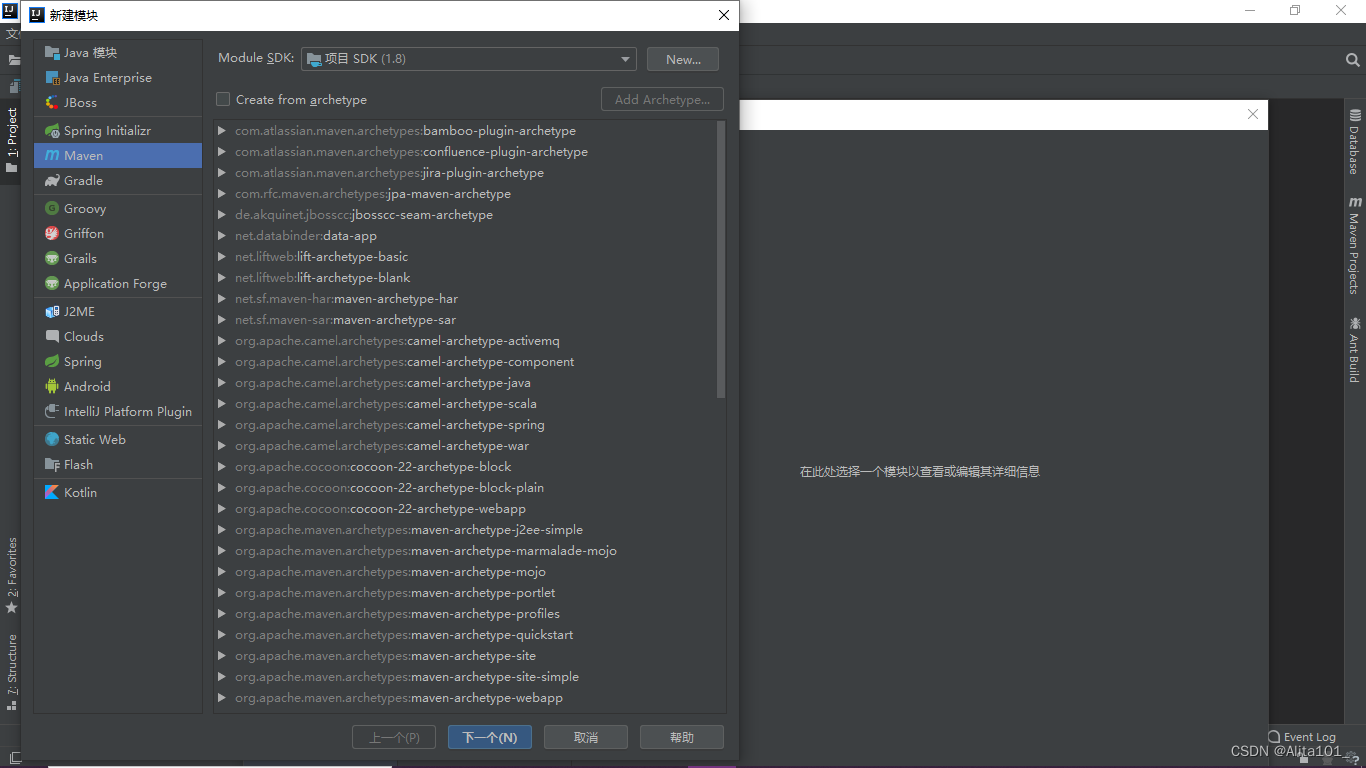Expand lift-archetype-basic node

coord(222,257)
